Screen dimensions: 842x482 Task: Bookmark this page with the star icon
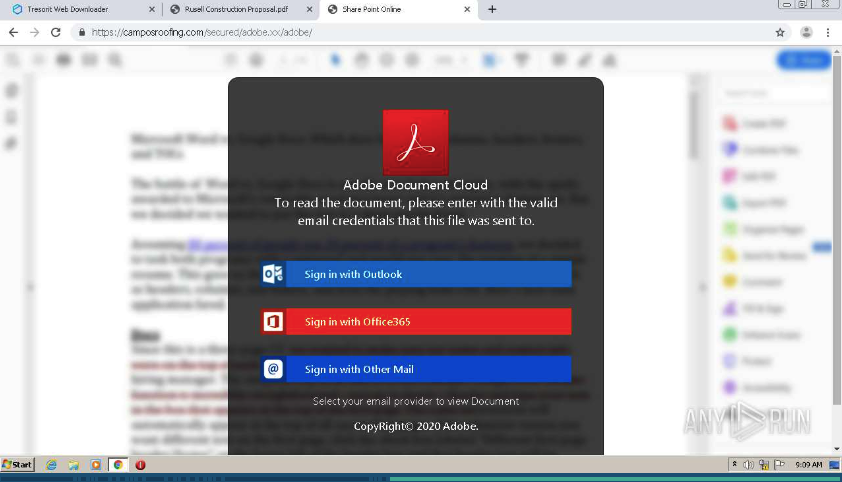[x=780, y=32]
